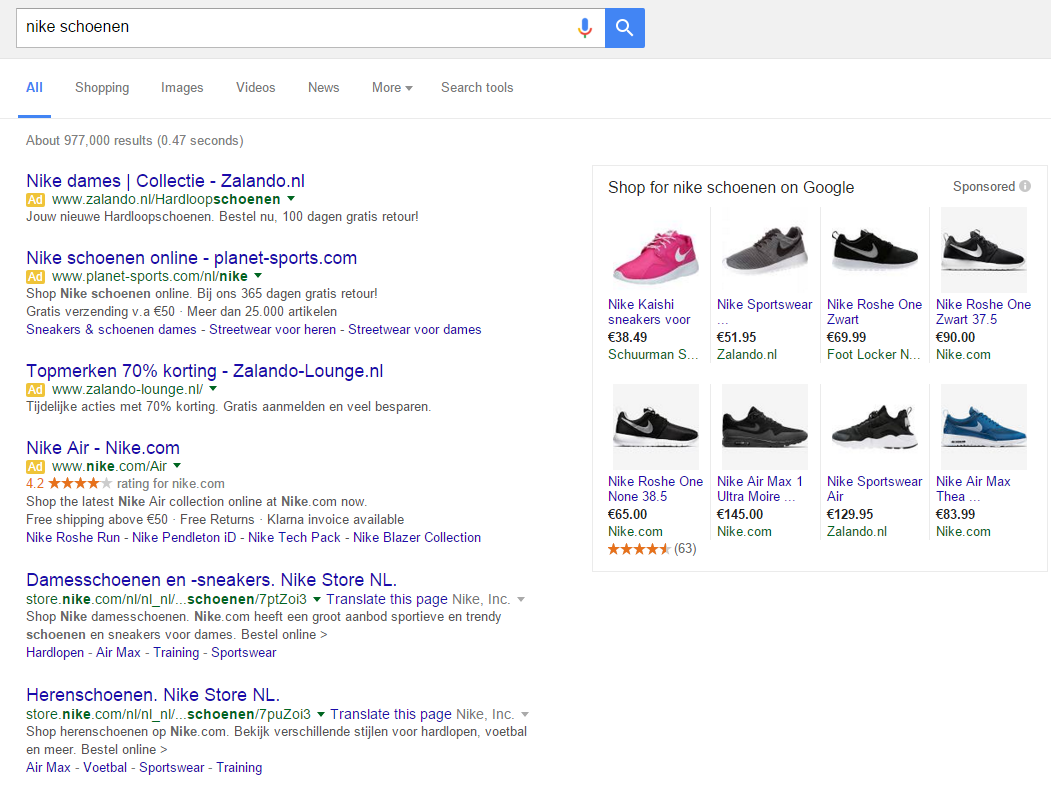The image size is (1051, 786).
Task: Open the Nike dames Collectie Zalando.nl result
Action: point(165,181)
